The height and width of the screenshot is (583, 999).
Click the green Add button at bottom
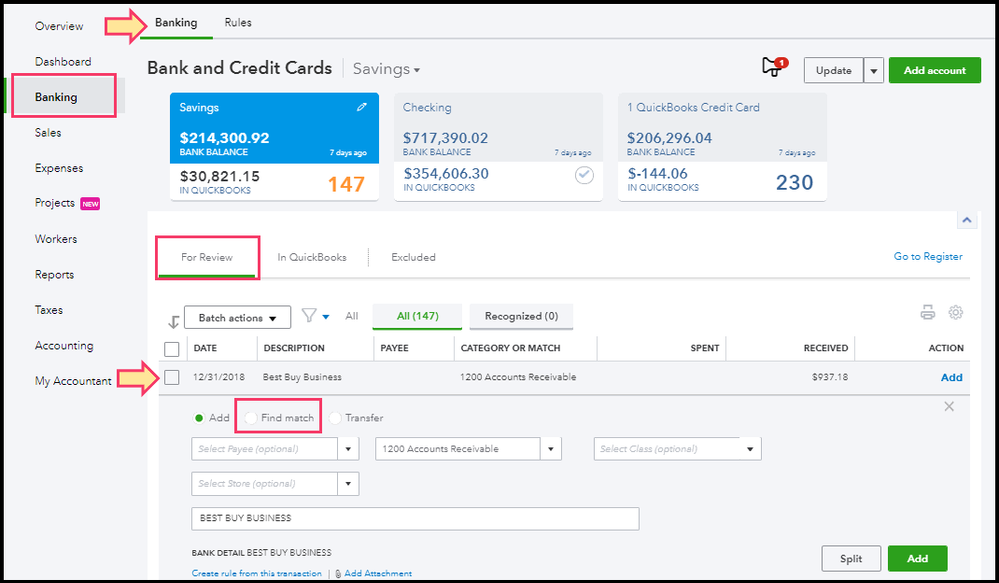click(x=917, y=559)
